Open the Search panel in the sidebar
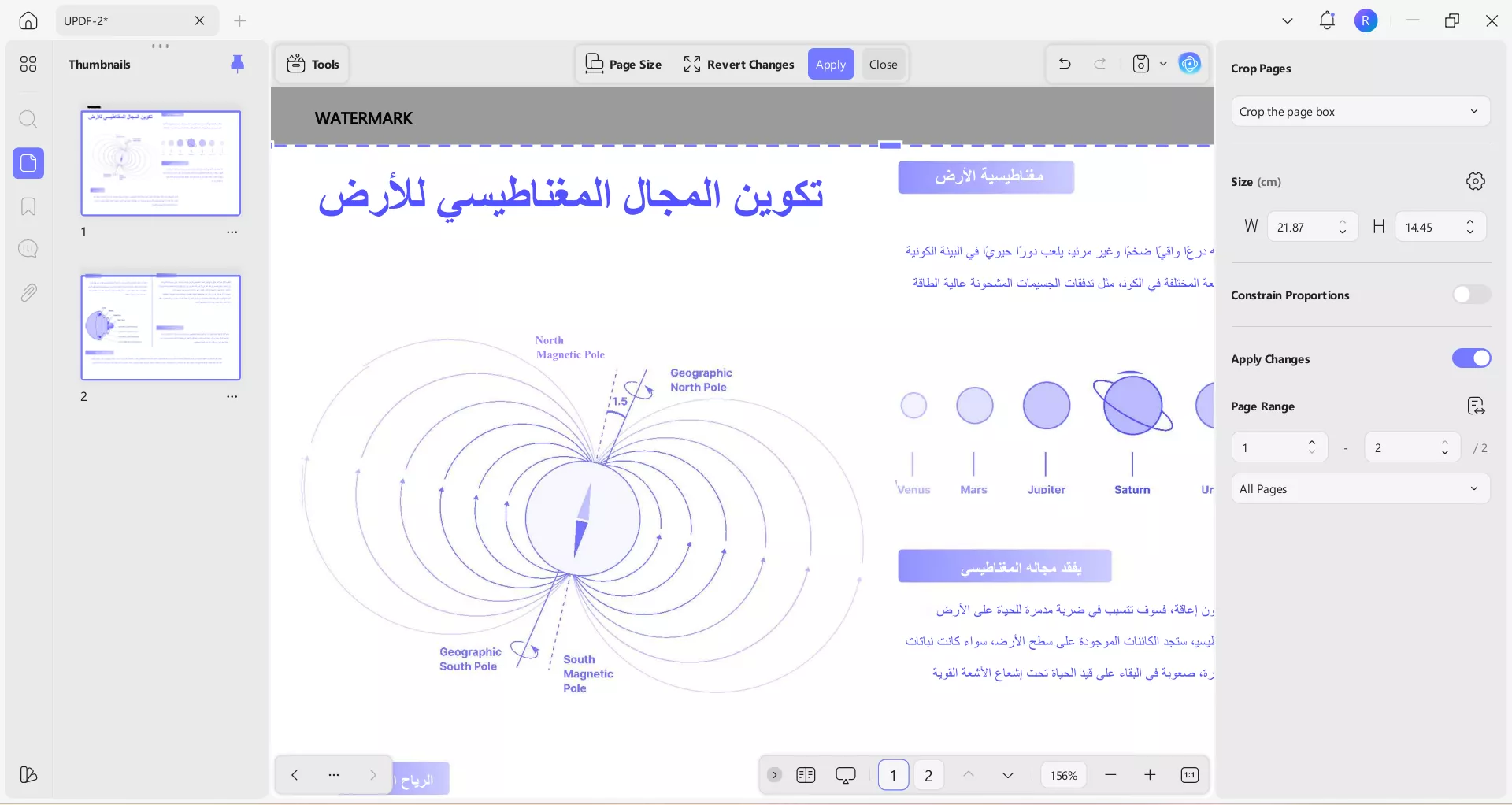Viewport: 1512px width, 805px height. click(x=28, y=120)
